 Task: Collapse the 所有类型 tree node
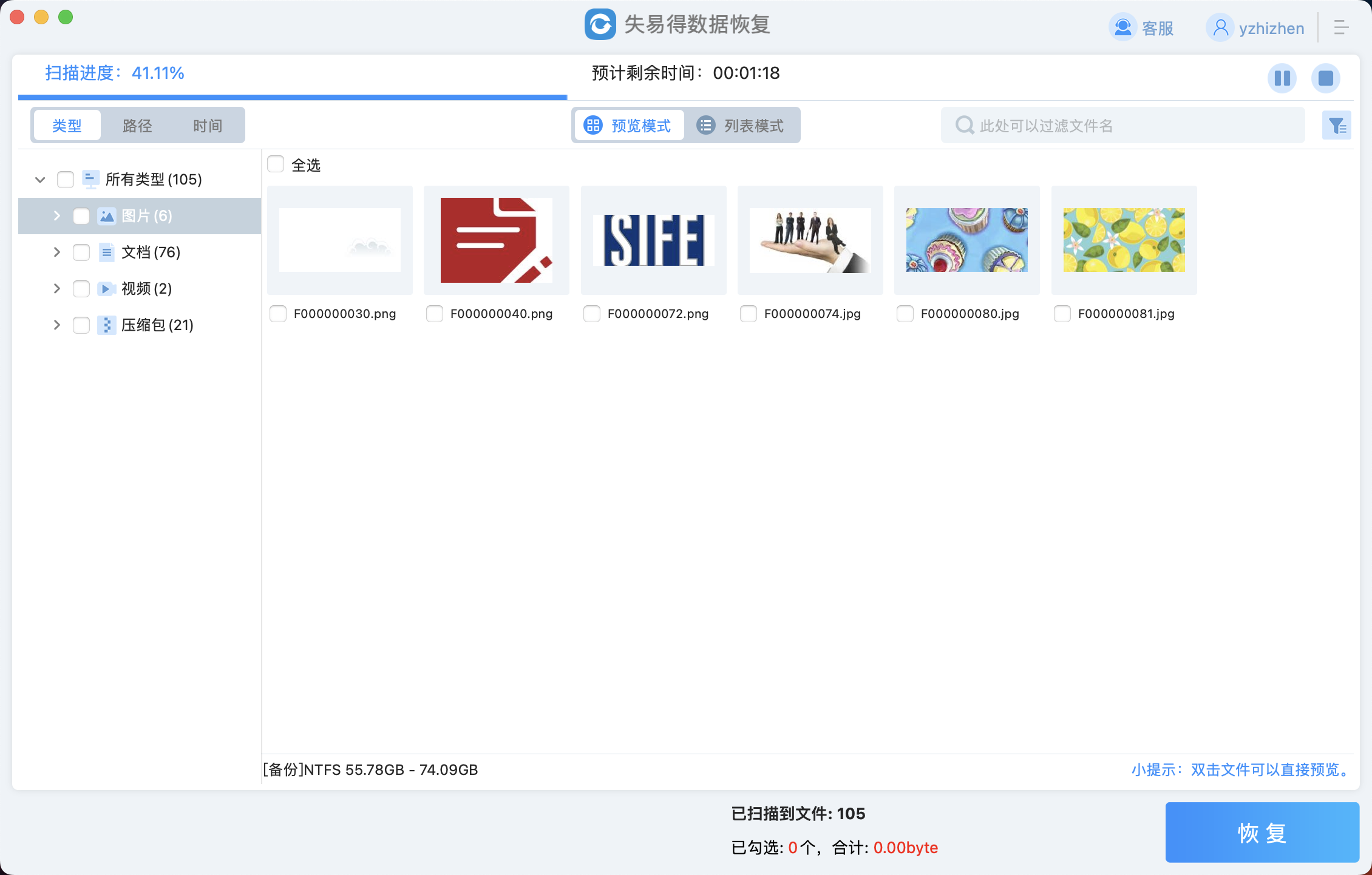click(40, 180)
